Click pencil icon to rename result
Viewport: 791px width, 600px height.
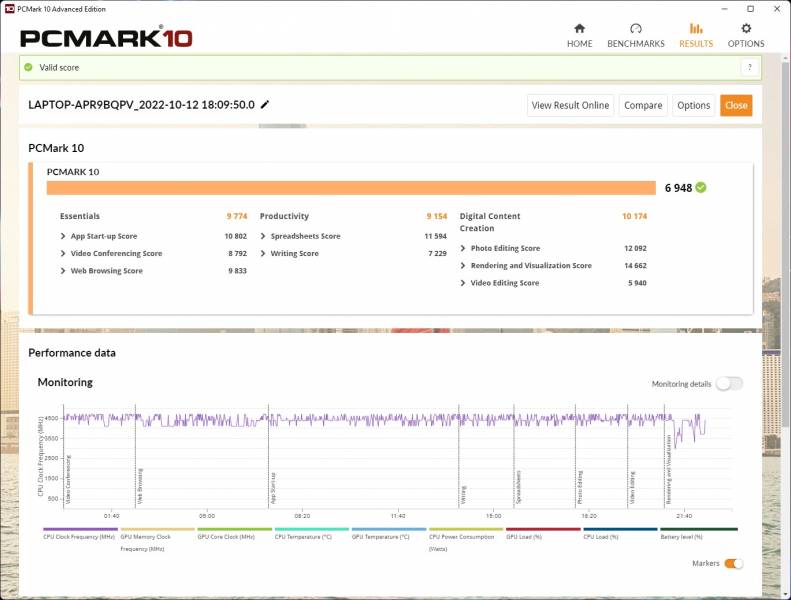[x=265, y=104]
